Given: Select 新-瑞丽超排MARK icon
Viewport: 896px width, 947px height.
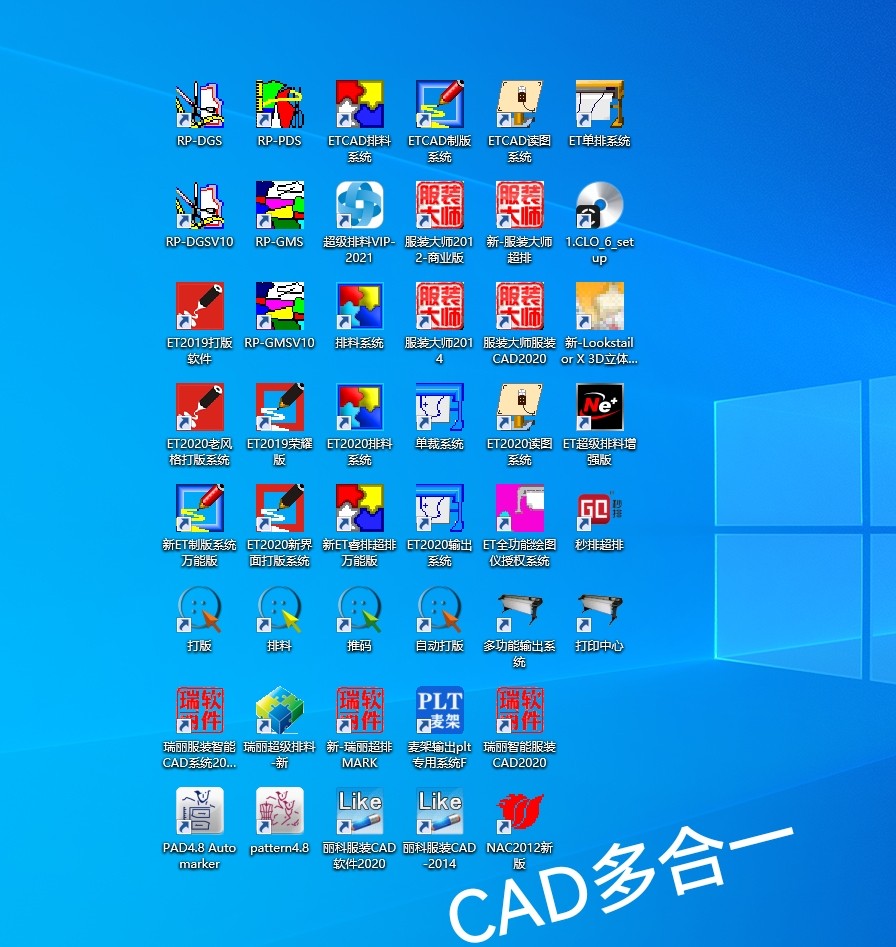Looking at the screenshot, I should pos(359,709).
